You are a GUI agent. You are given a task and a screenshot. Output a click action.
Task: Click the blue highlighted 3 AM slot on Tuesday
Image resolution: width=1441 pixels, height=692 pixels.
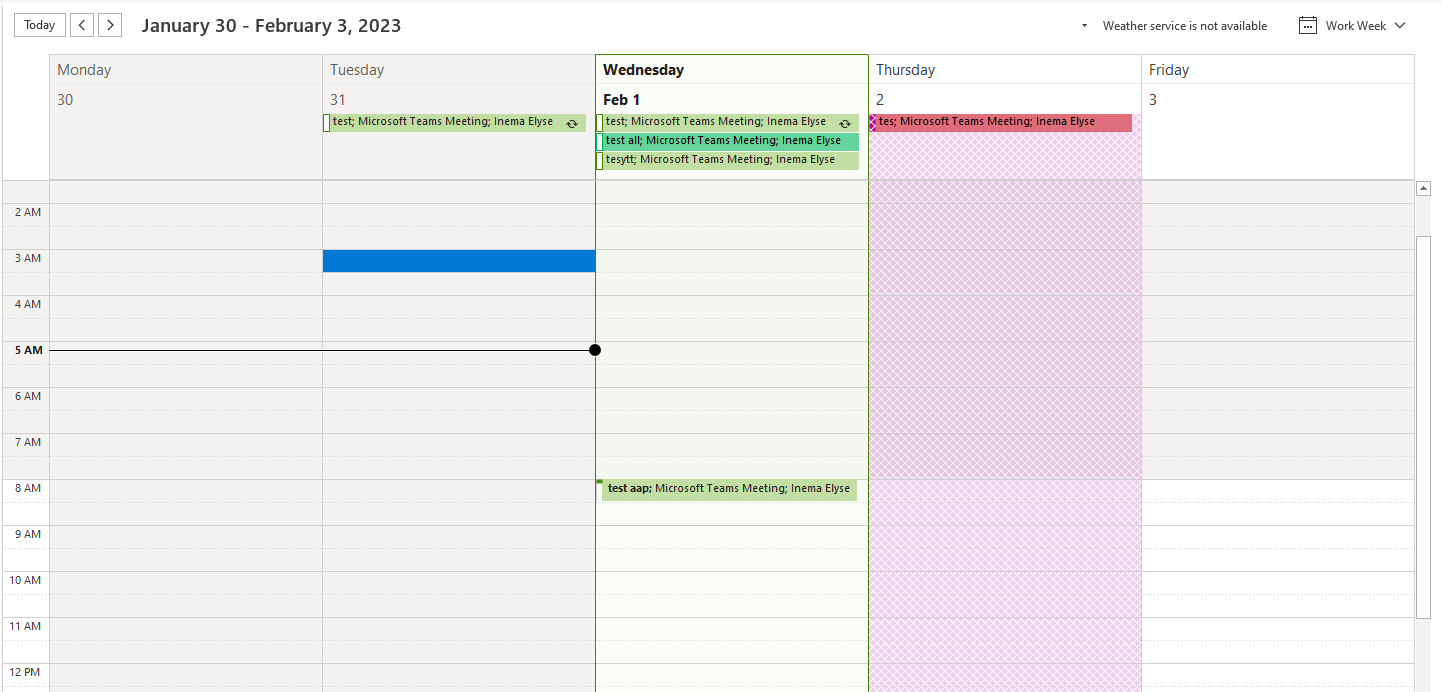[458, 260]
